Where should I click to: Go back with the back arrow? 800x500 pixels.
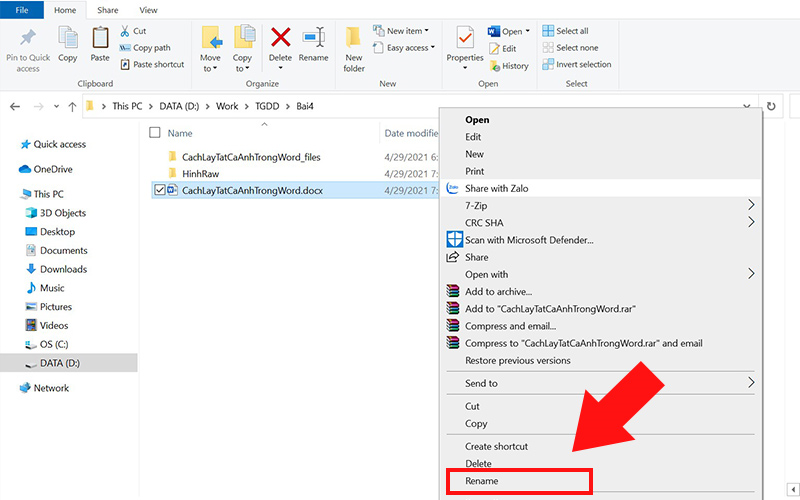coord(15,107)
